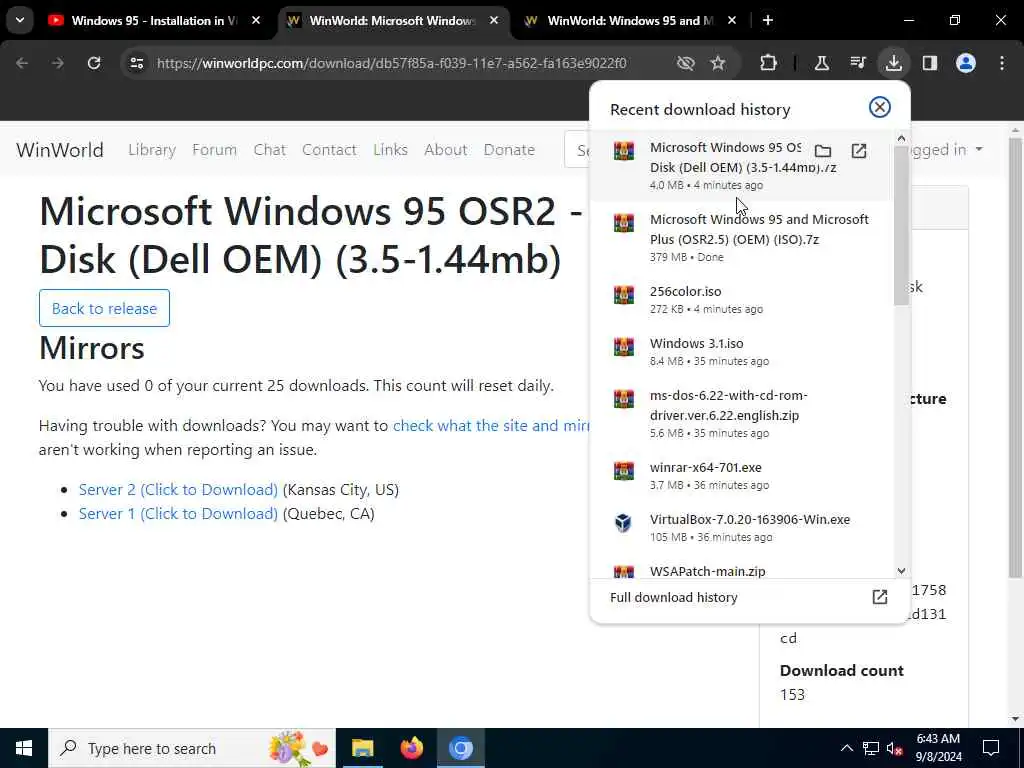1024x768 pixels.
Task: Switch to Windows 95 Installation YouTube tab
Action: point(153,21)
